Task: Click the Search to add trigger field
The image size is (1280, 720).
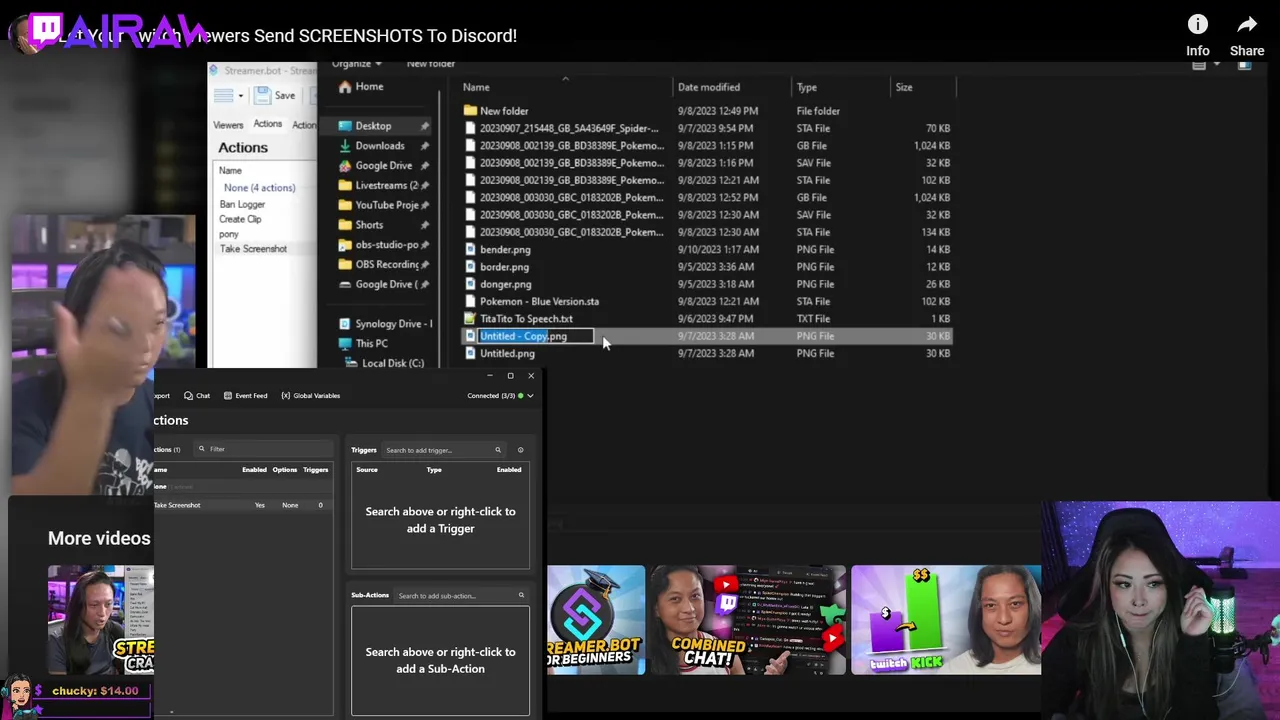Action: 446,450
